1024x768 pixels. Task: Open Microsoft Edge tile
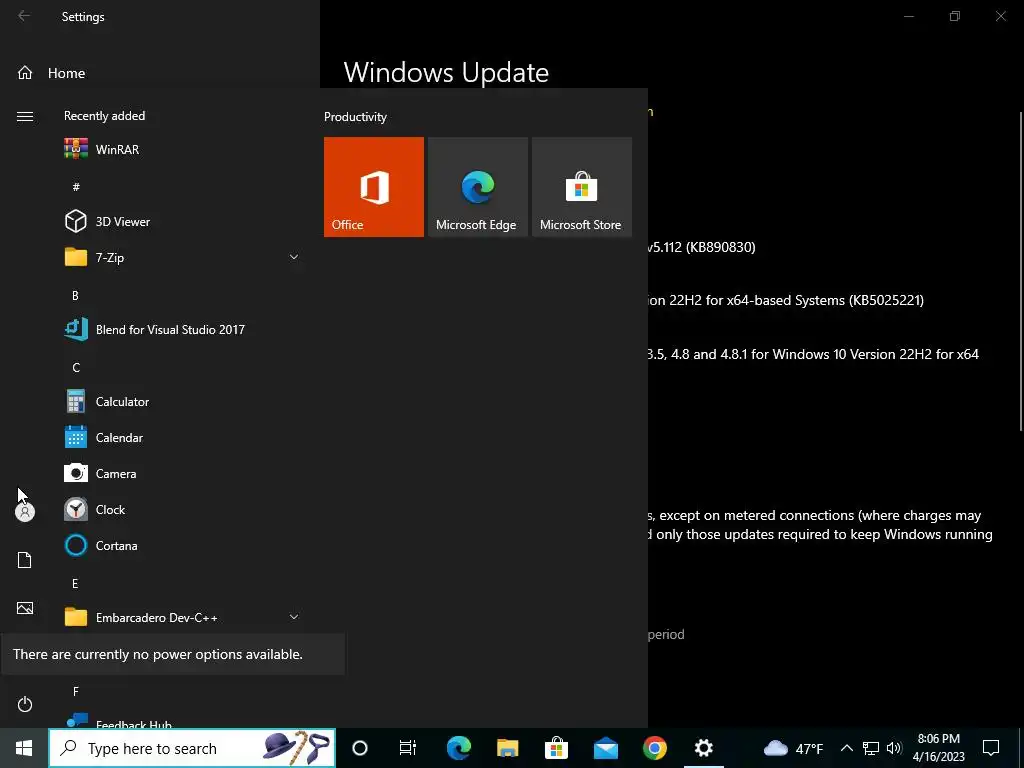click(477, 187)
